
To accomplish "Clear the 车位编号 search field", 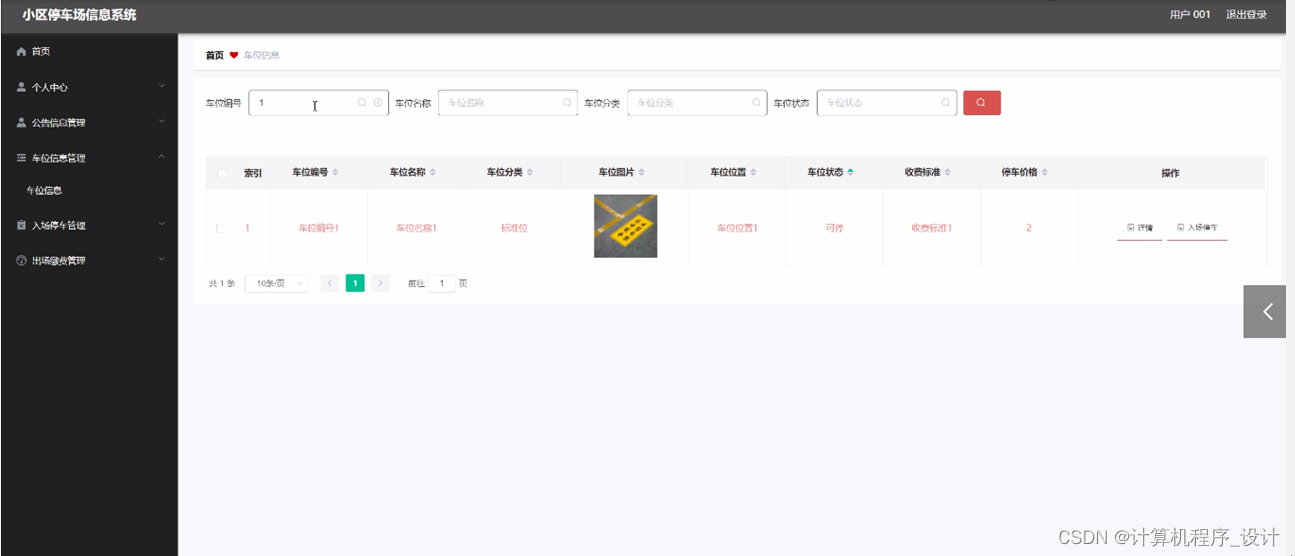I will tap(378, 103).
